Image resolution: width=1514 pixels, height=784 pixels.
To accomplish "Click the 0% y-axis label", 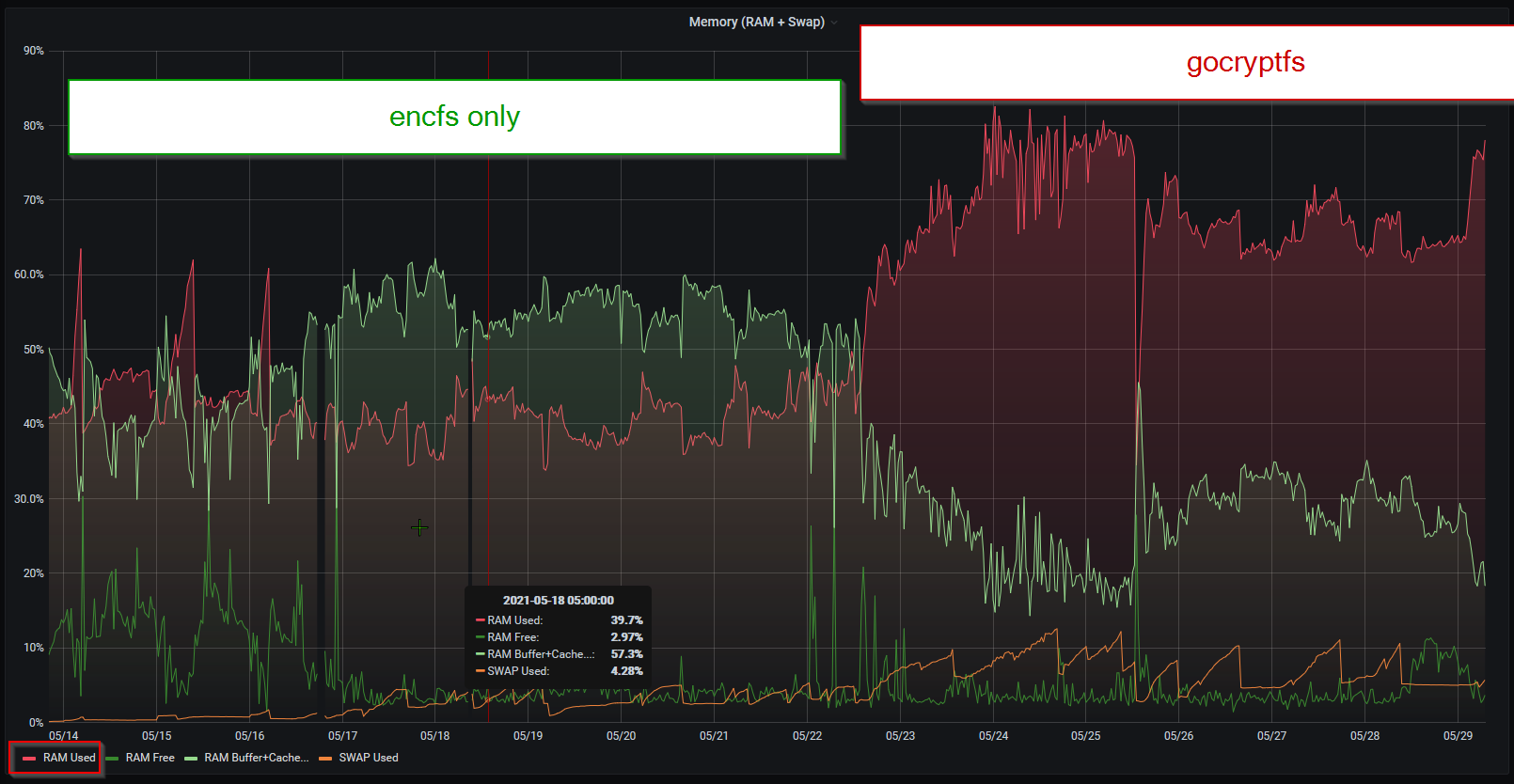I will pyautogui.click(x=37, y=723).
